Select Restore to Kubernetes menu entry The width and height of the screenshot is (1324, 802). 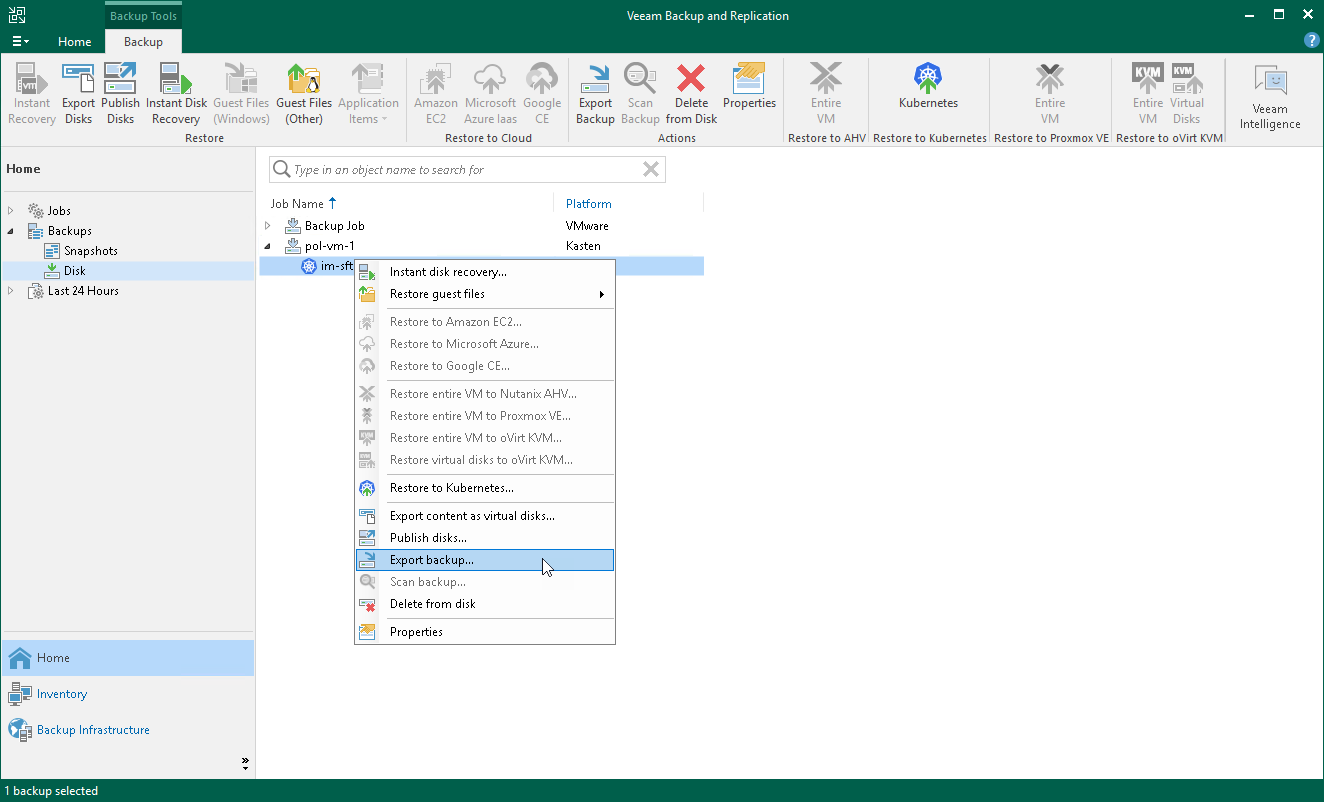(485, 488)
